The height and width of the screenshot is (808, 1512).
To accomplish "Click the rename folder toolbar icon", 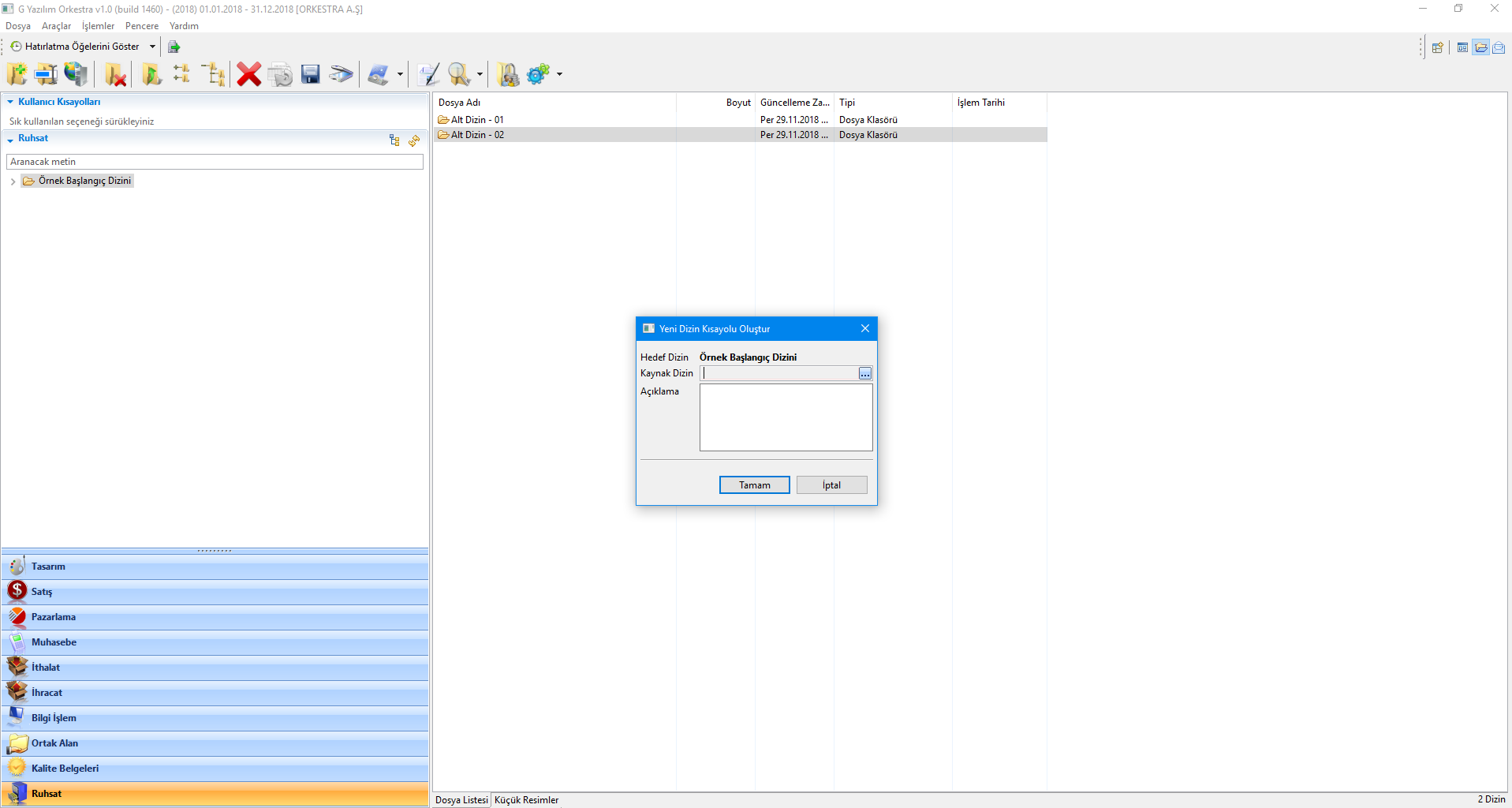I will (46, 74).
